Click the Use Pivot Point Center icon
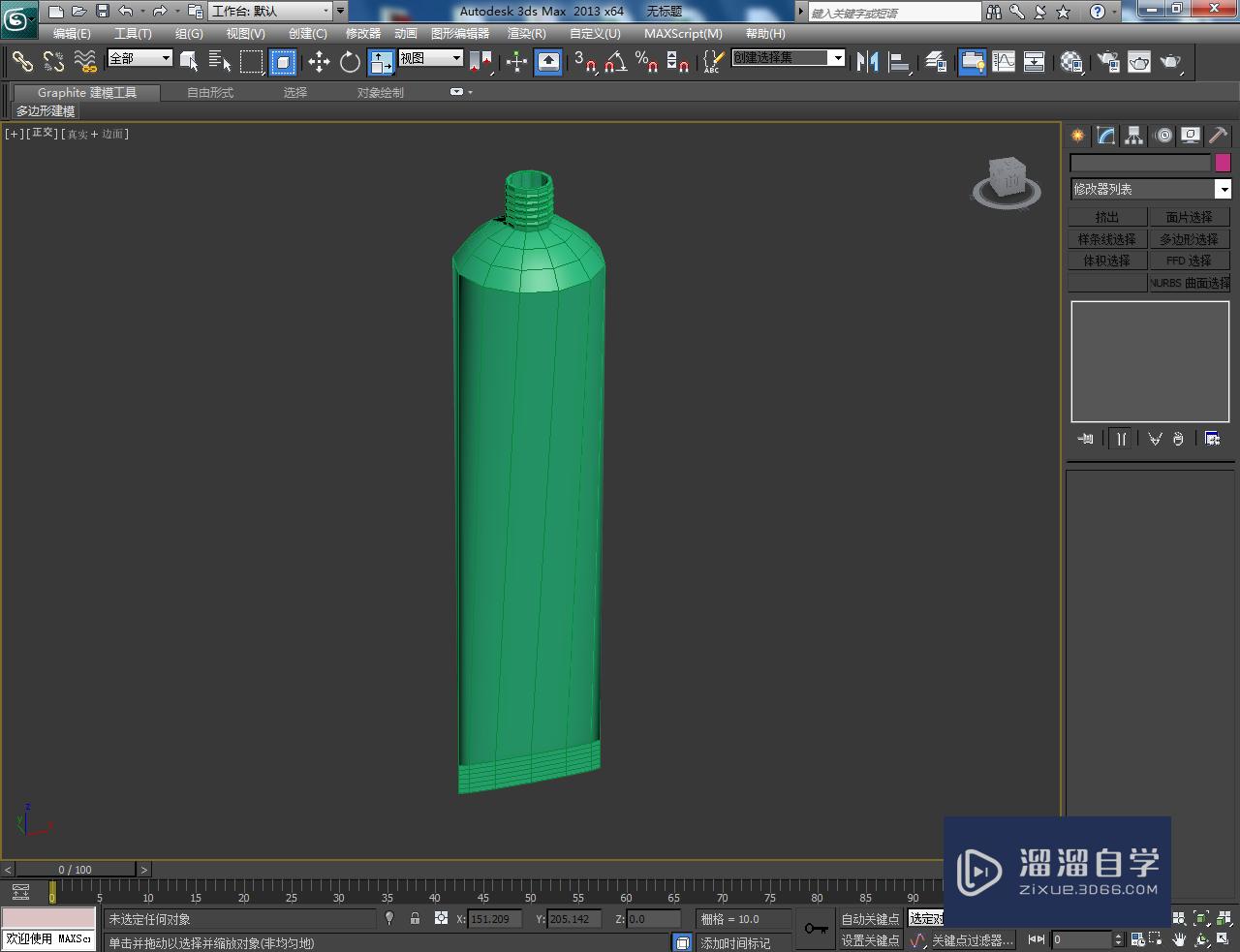Viewport: 1240px width, 952px height. point(480,62)
